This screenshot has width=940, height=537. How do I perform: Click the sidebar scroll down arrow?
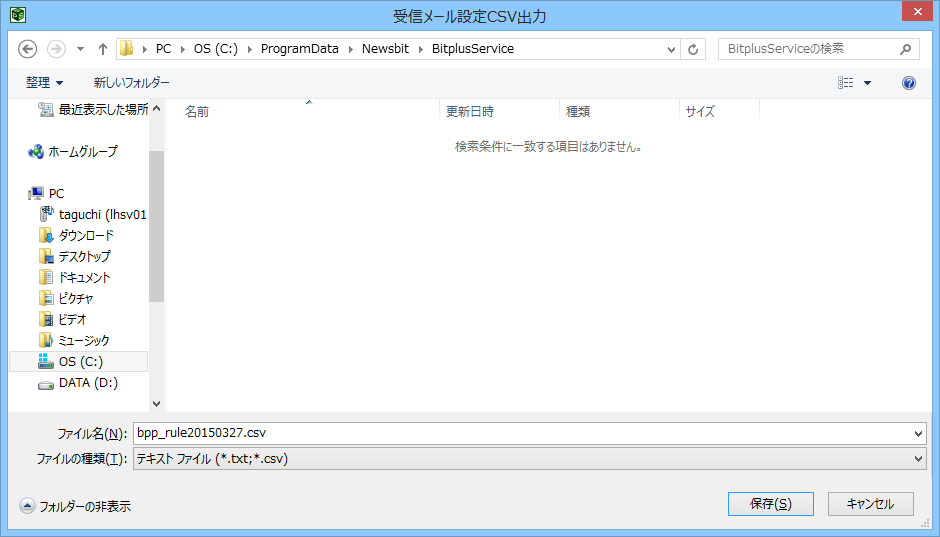coord(156,403)
